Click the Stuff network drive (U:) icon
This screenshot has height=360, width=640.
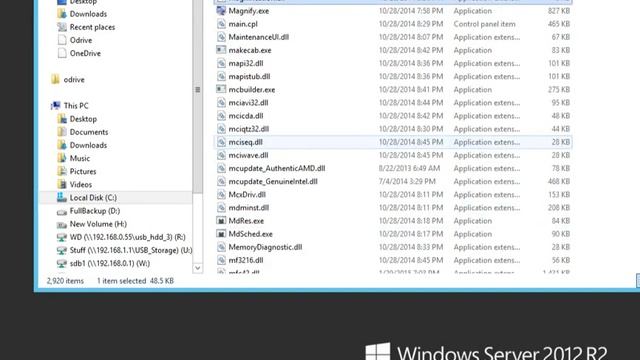pos(62,250)
